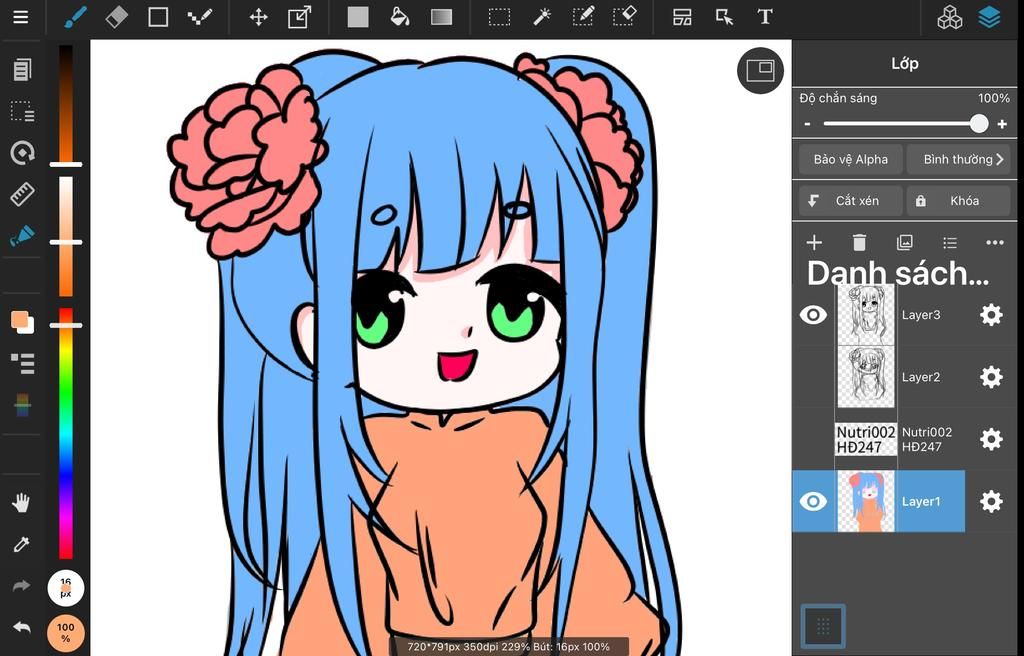Open Nutri002 HĐ247 layer gear settings
The width and height of the screenshot is (1024, 656).
click(x=991, y=439)
